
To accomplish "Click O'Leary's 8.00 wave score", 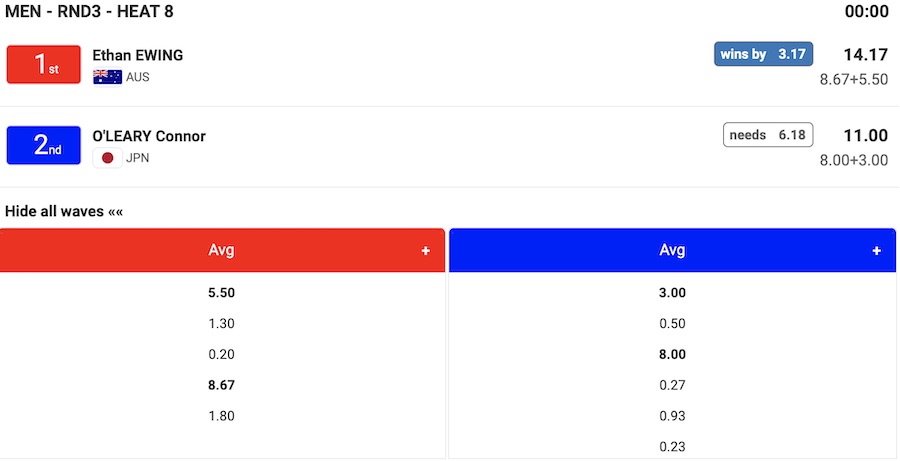I will (672, 354).
